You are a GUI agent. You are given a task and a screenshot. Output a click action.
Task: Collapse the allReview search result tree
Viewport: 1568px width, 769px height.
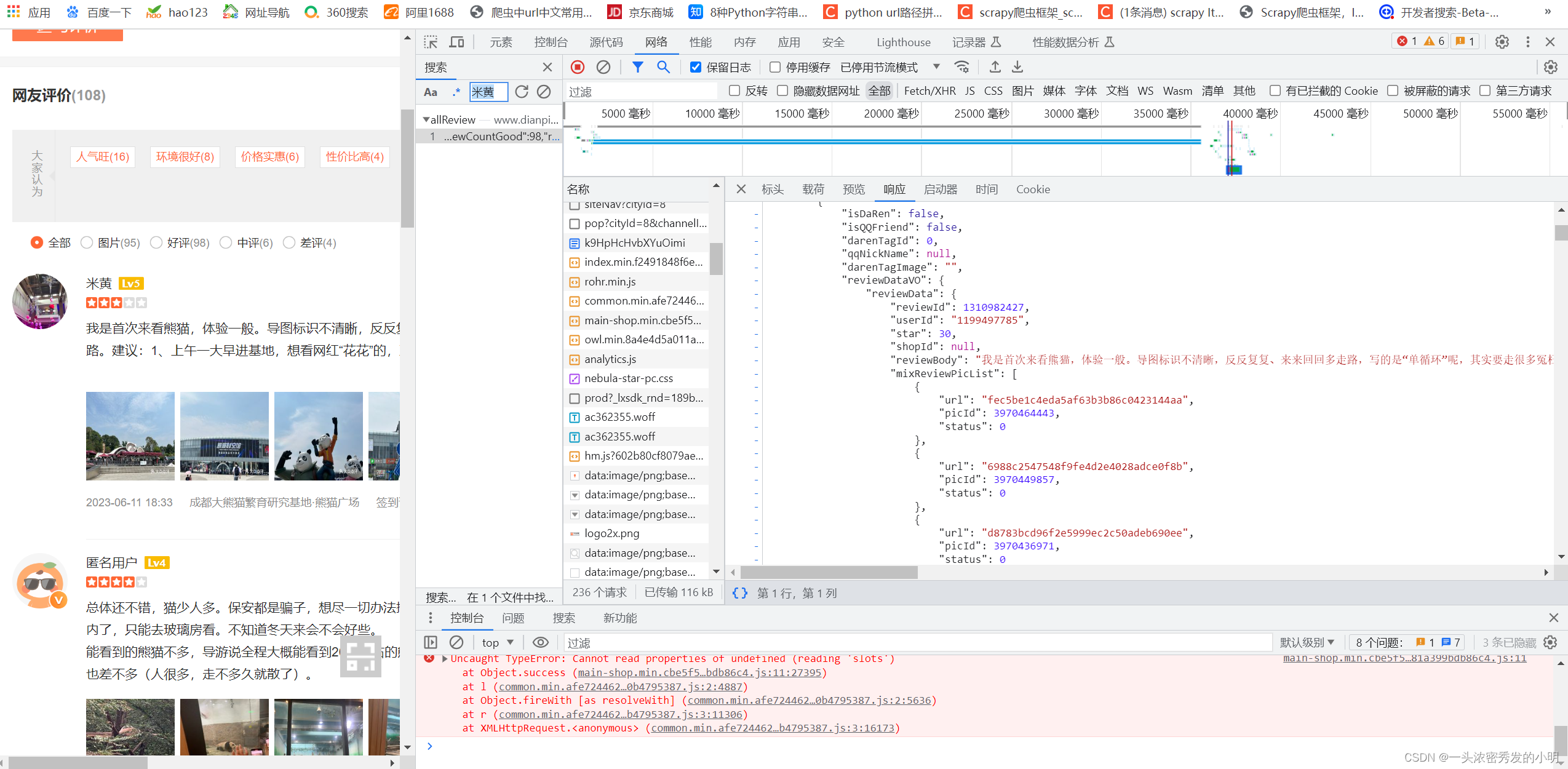pyautogui.click(x=426, y=120)
